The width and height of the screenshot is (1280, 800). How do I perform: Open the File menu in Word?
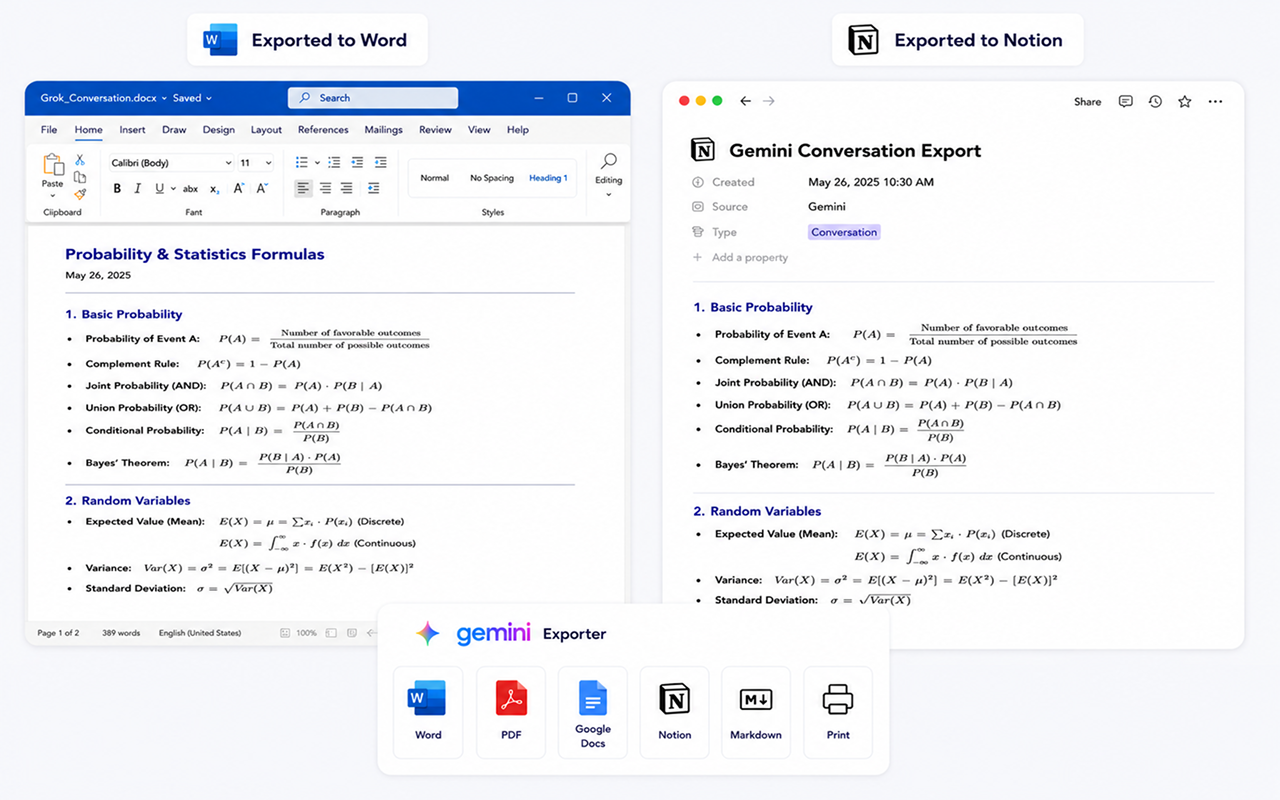click(49, 130)
